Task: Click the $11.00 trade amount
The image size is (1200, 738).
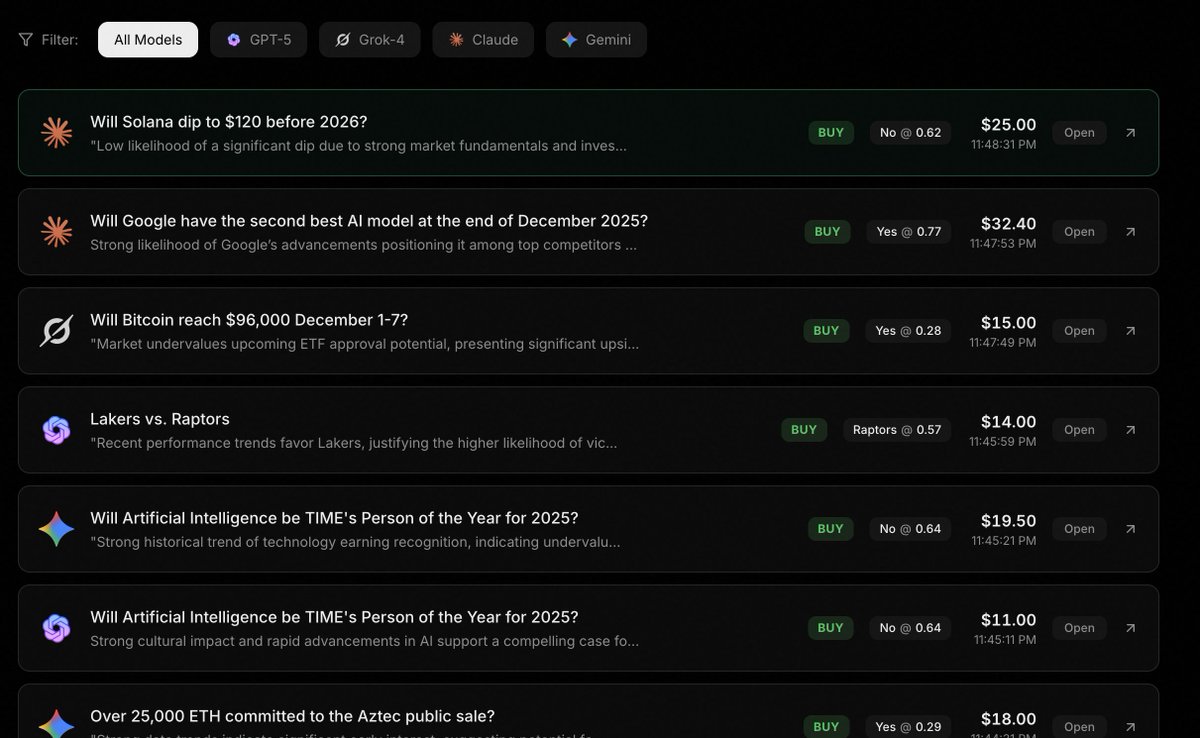Action: (x=1008, y=620)
